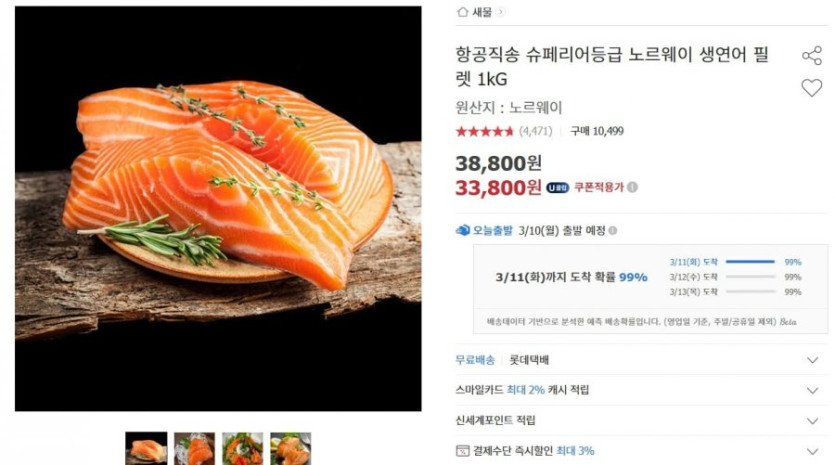Select the 3/11(화) 도착 progress bar
The width and height of the screenshot is (835, 465).
pyautogui.click(x=750, y=262)
